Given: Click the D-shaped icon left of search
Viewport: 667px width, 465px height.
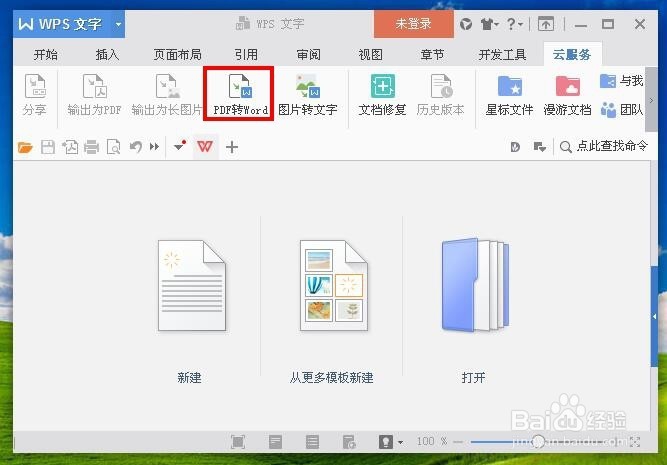Looking at the screenshot, I should (515, 147).
